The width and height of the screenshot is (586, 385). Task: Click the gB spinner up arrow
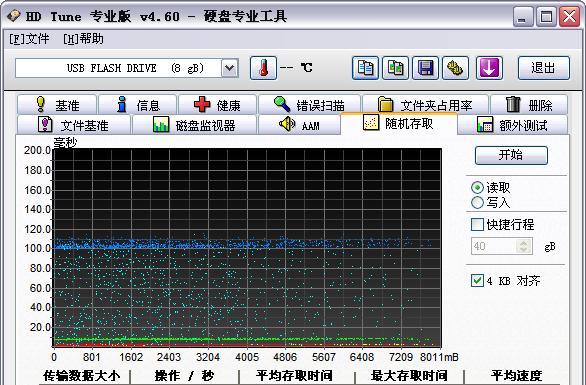click(x=524, y=242)
